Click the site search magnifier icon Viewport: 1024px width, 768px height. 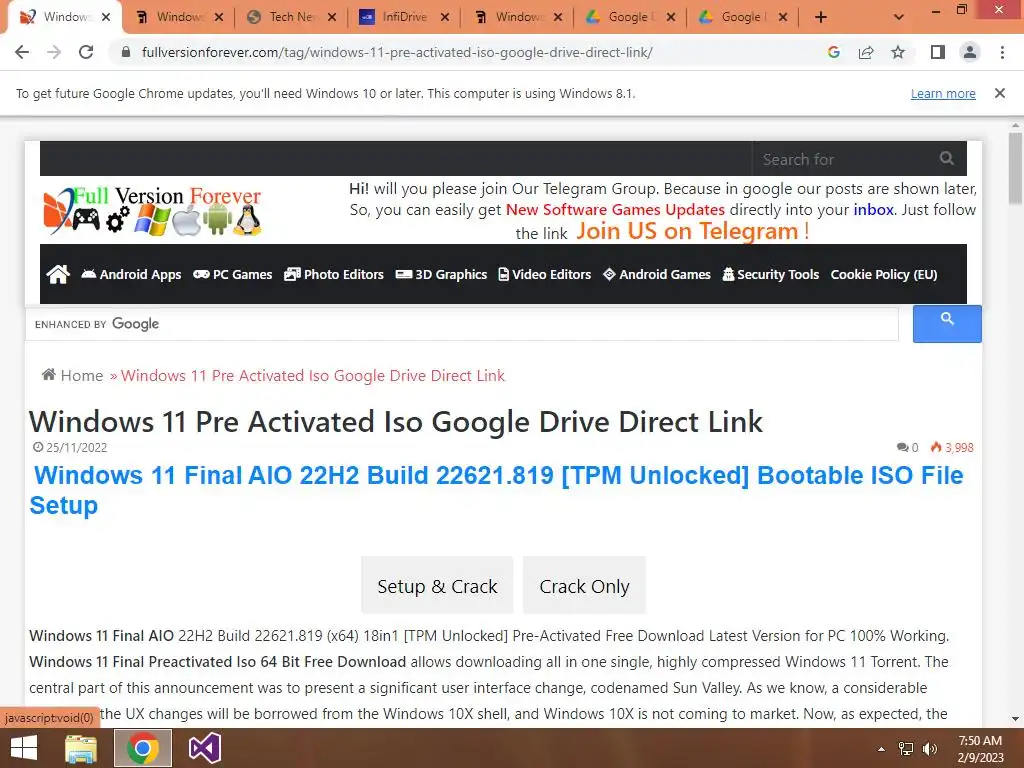pos(946,158)
